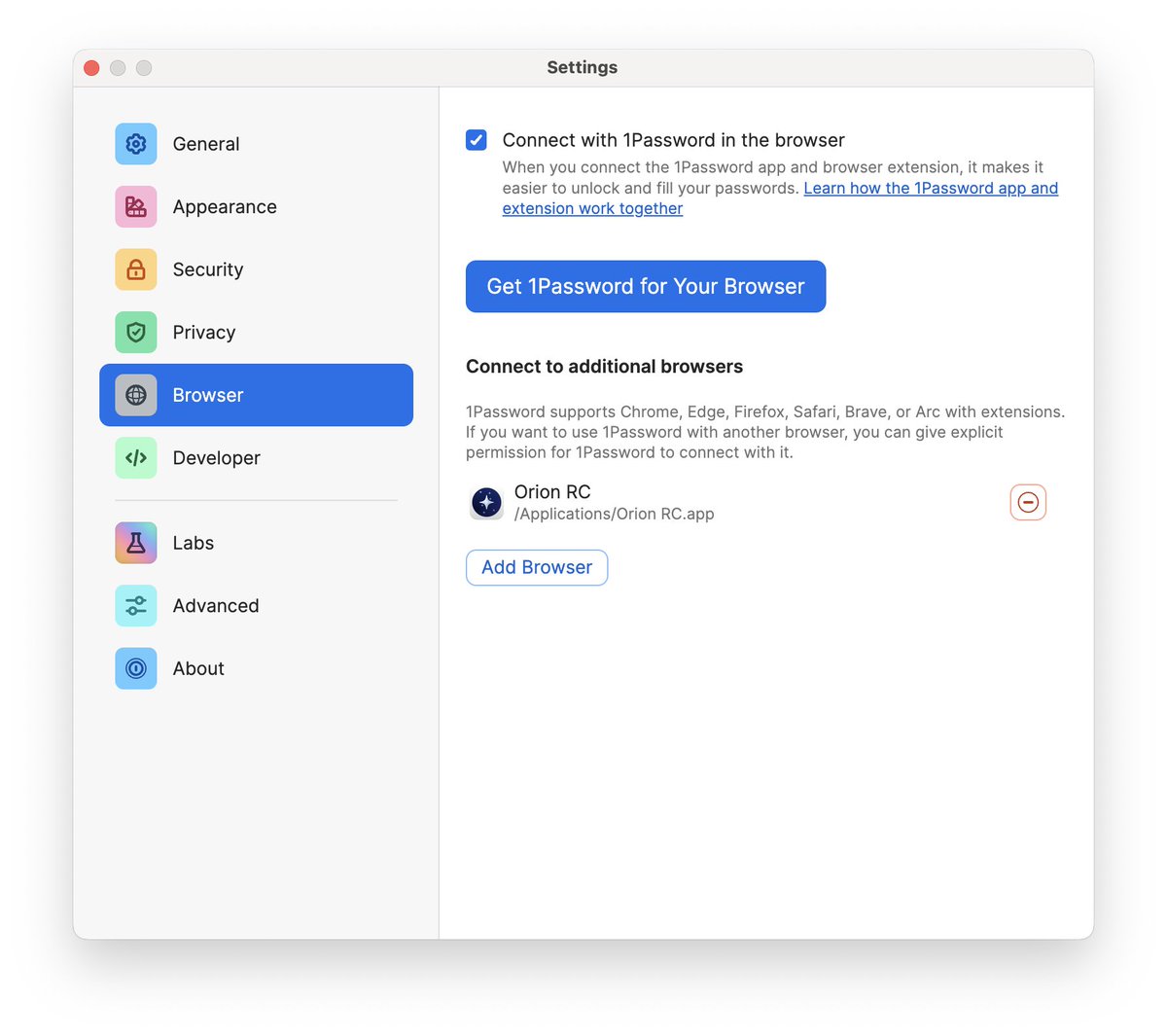1167x1036 pixels.
Task: Click the Appearance palette icon
Action: click(x=136, y=206)
